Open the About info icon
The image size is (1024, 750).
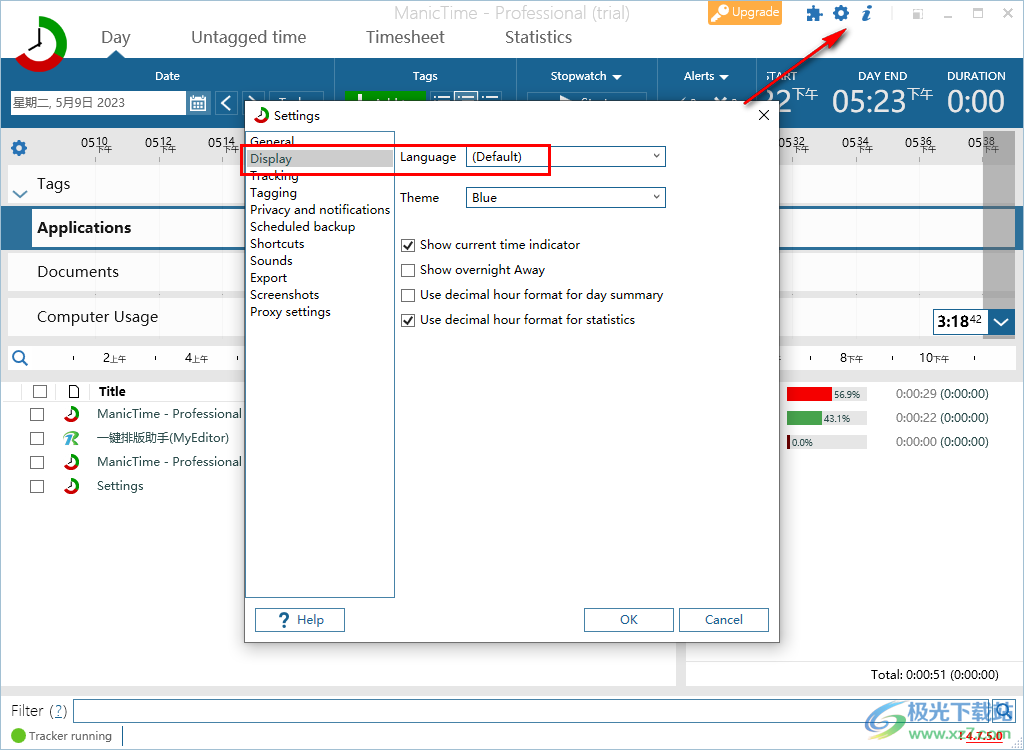tap(867, 13)
